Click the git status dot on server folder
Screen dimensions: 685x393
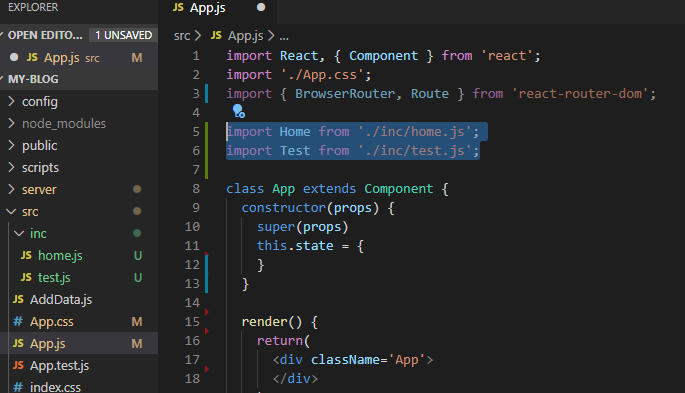coord(137,189)
